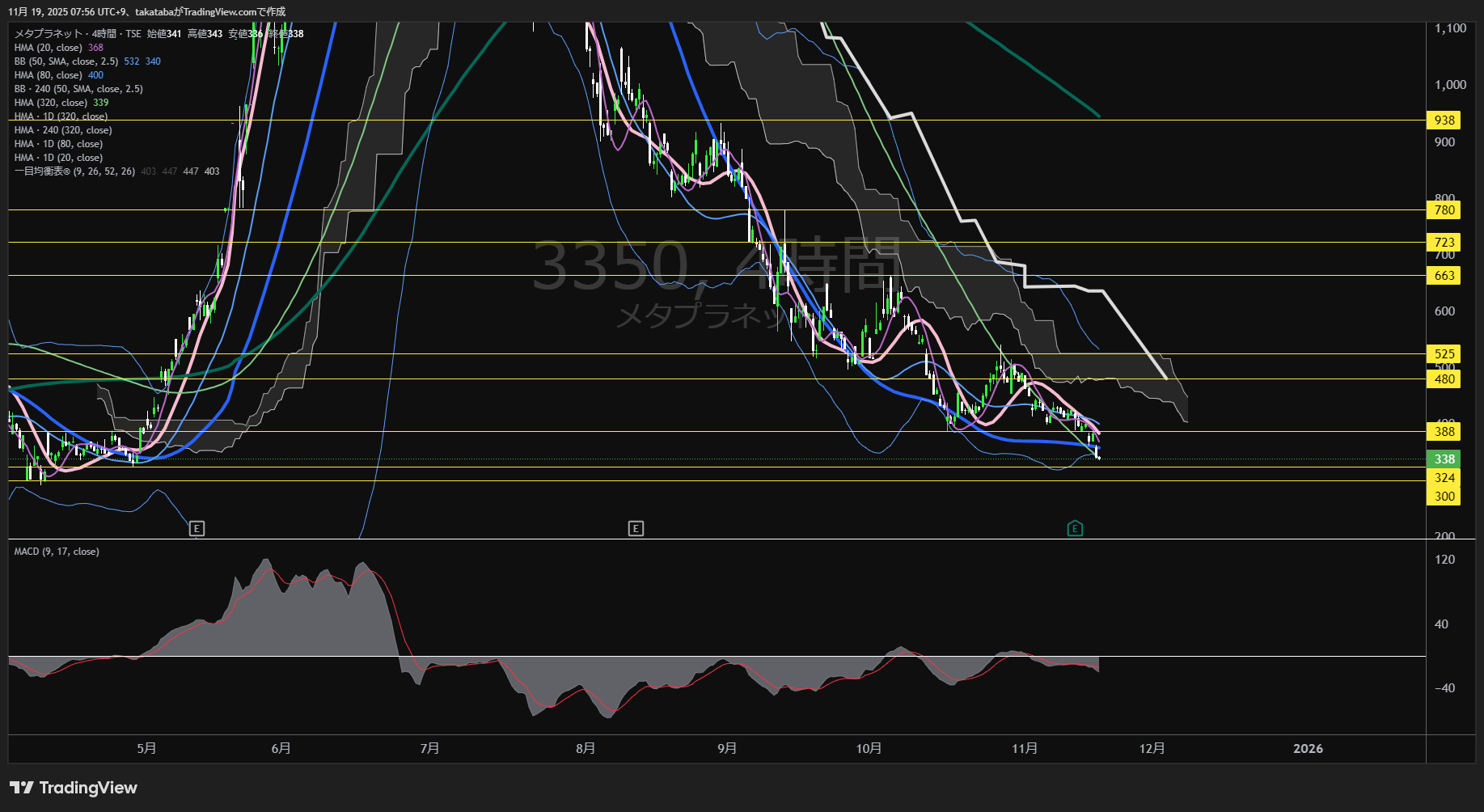This screenshot has height=812, width=1484.
Task: Click the HMA (80, close) indicator legend
Action: 49,75
